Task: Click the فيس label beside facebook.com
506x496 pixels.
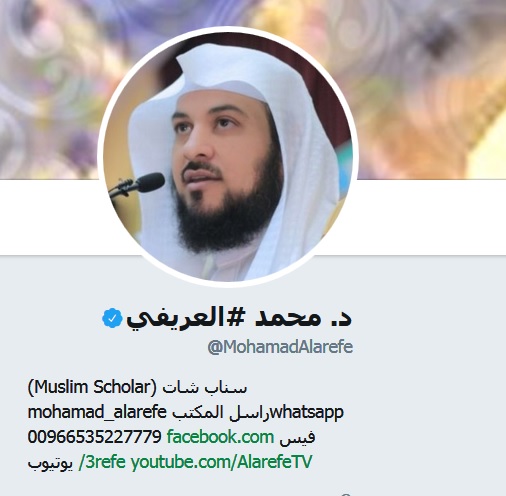Action: [297, 437]
